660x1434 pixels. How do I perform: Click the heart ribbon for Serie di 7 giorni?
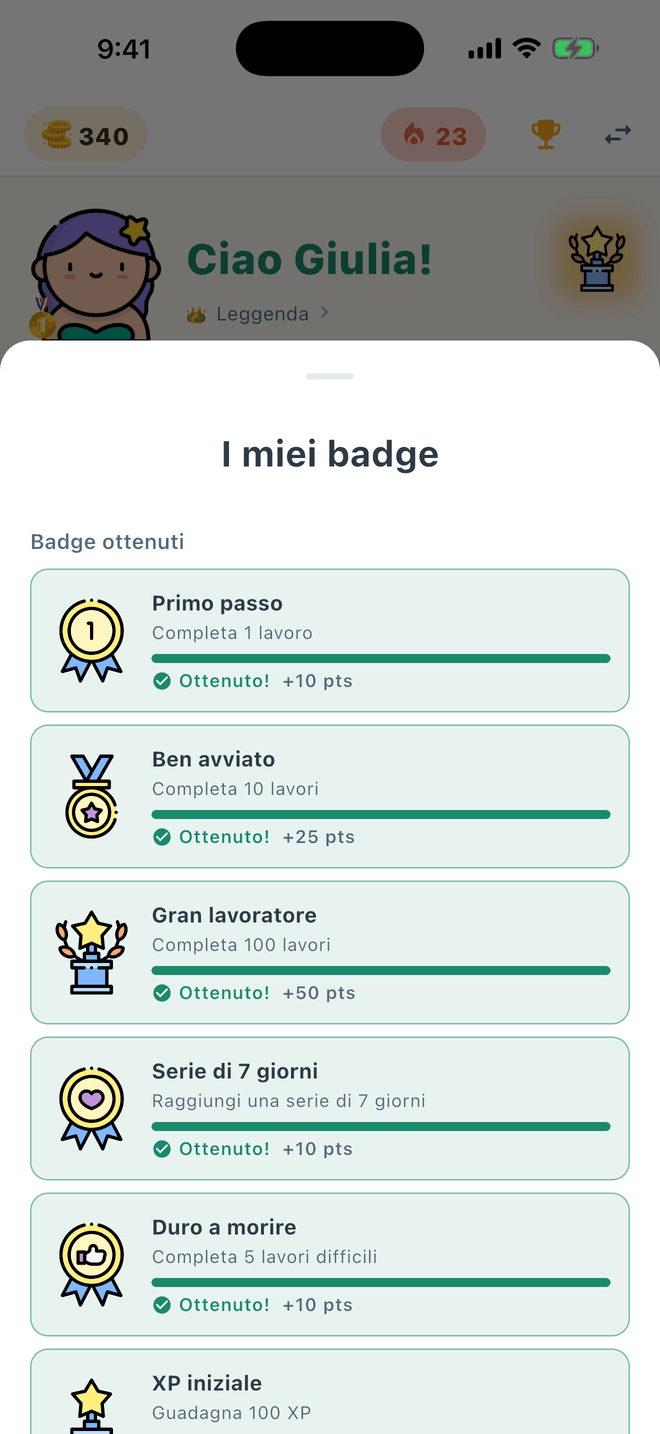[x=91, y=1108]
